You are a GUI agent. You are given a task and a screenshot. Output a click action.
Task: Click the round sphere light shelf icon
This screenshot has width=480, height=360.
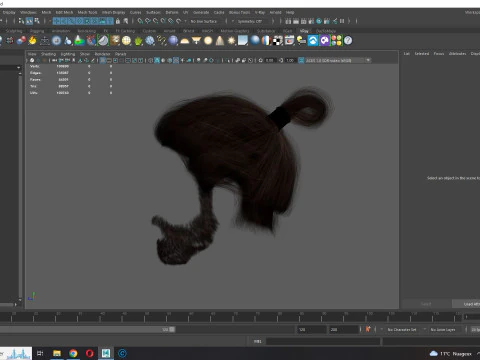[208, 41]
